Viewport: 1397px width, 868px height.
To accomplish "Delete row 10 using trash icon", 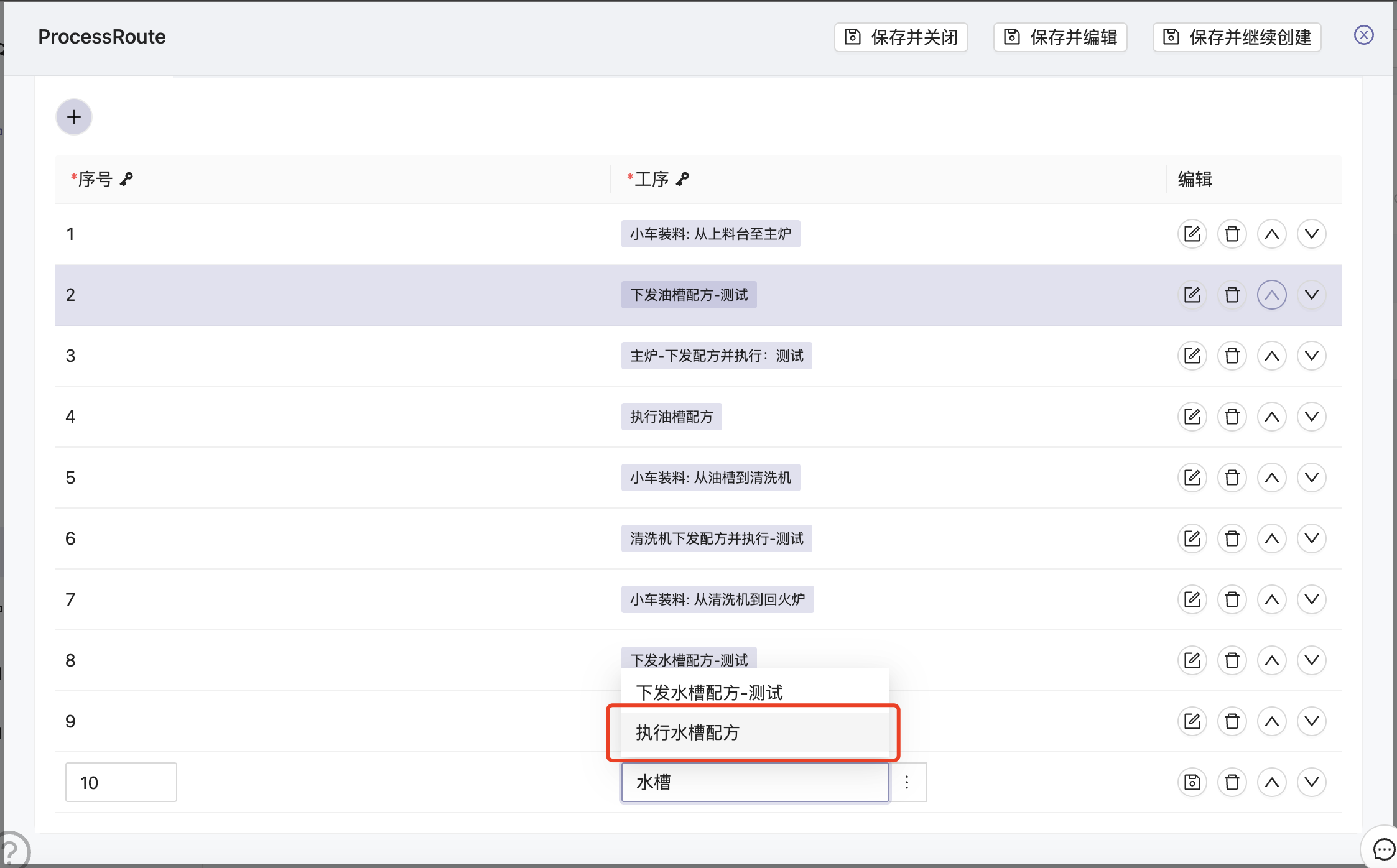I will pyautogui.click(x=1232, y=782).
